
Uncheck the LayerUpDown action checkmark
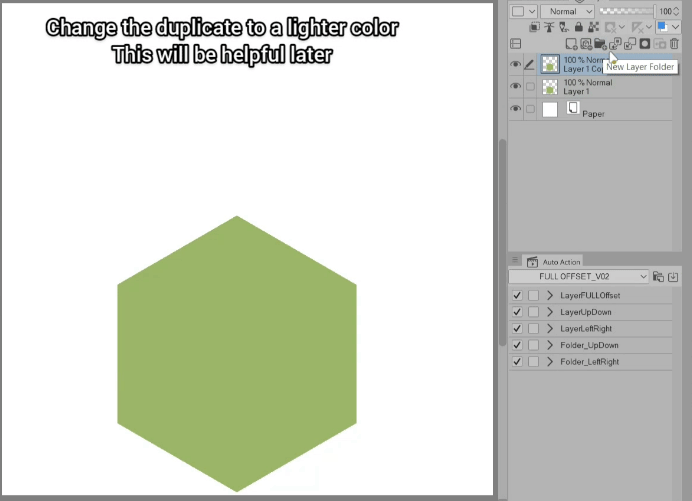click(x=517, y=312)
